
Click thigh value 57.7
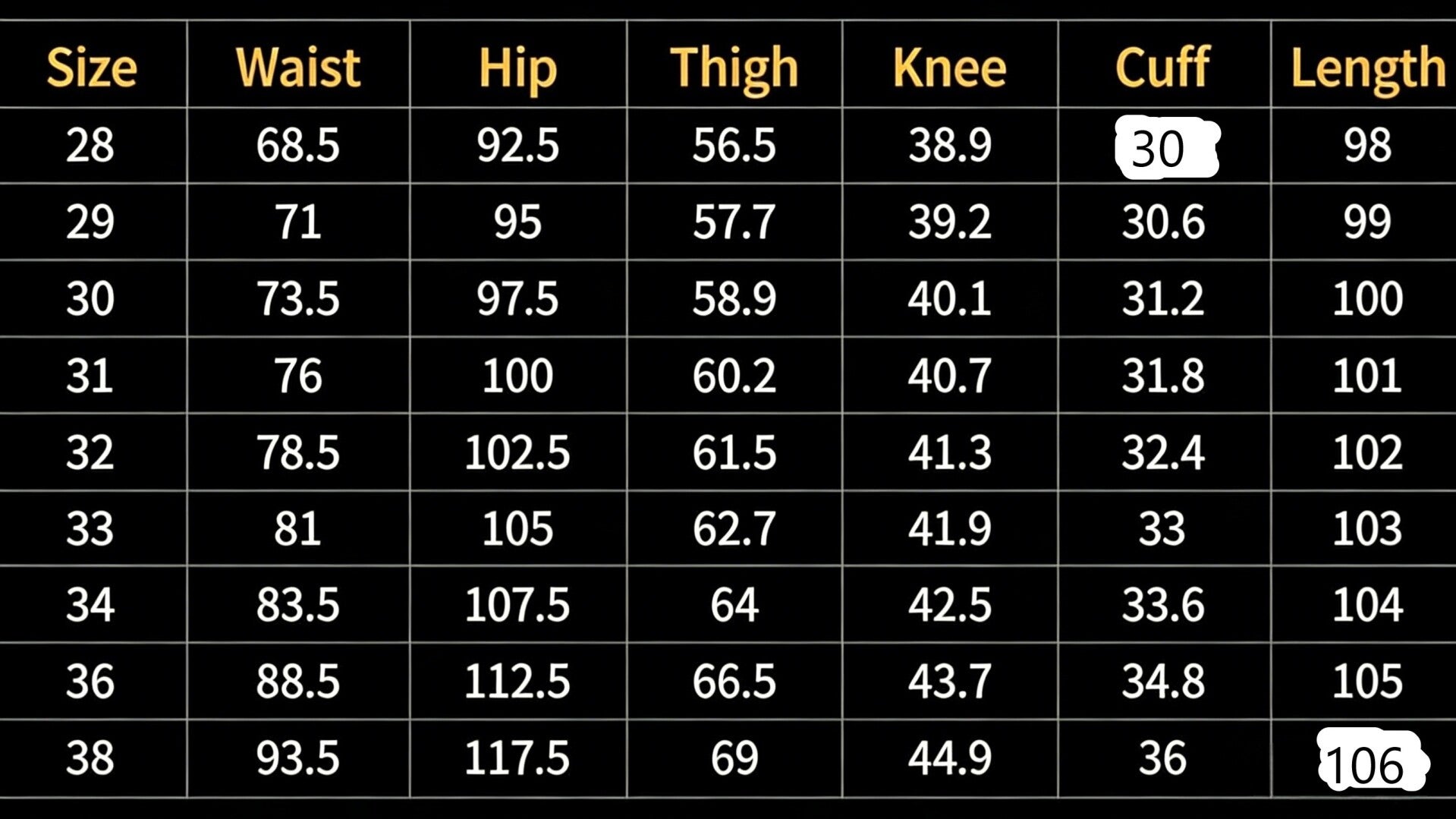[734, 222]
